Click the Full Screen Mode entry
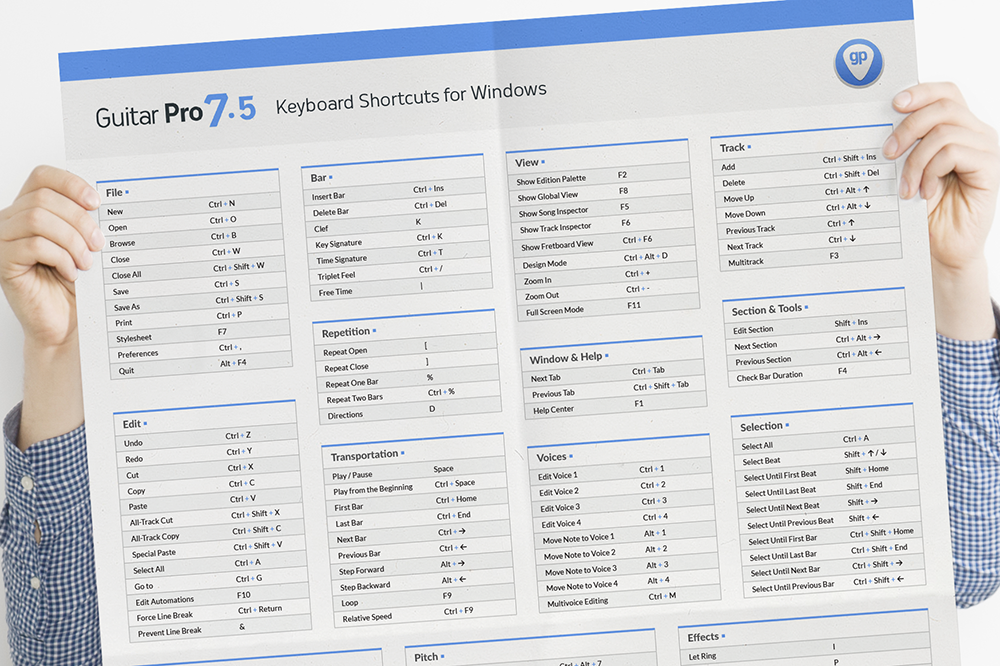 (x=555, y=311)
